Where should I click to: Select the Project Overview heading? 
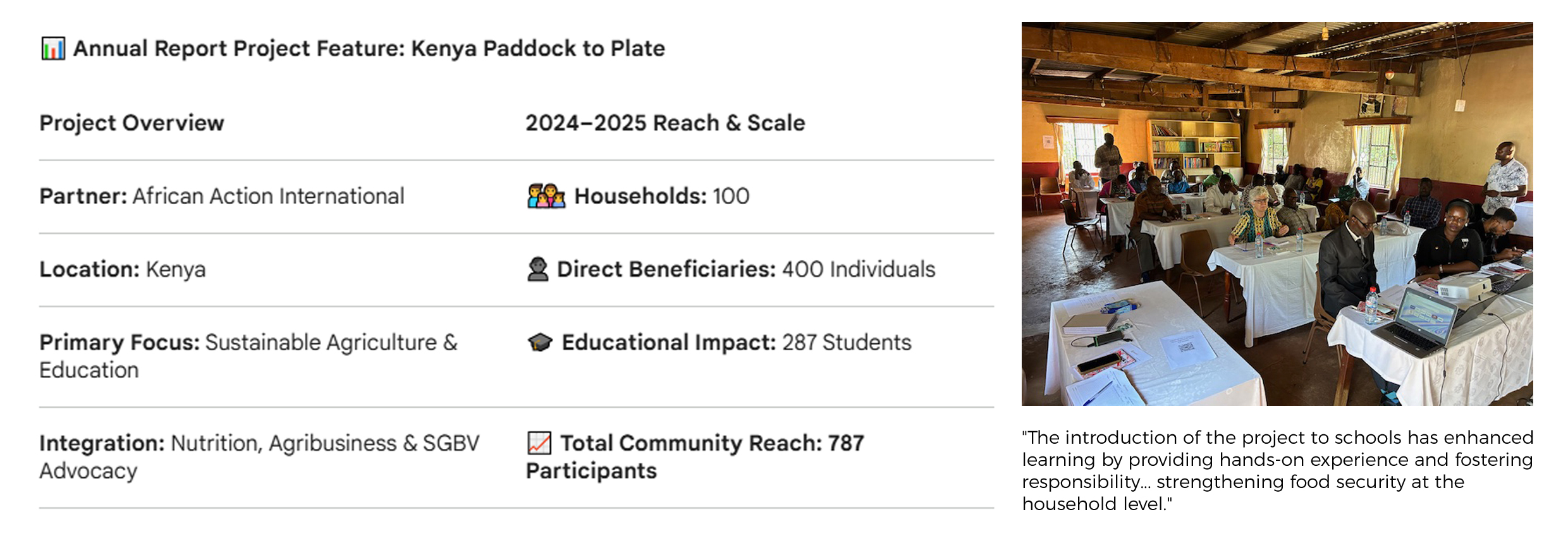click(x=132, y=123)
